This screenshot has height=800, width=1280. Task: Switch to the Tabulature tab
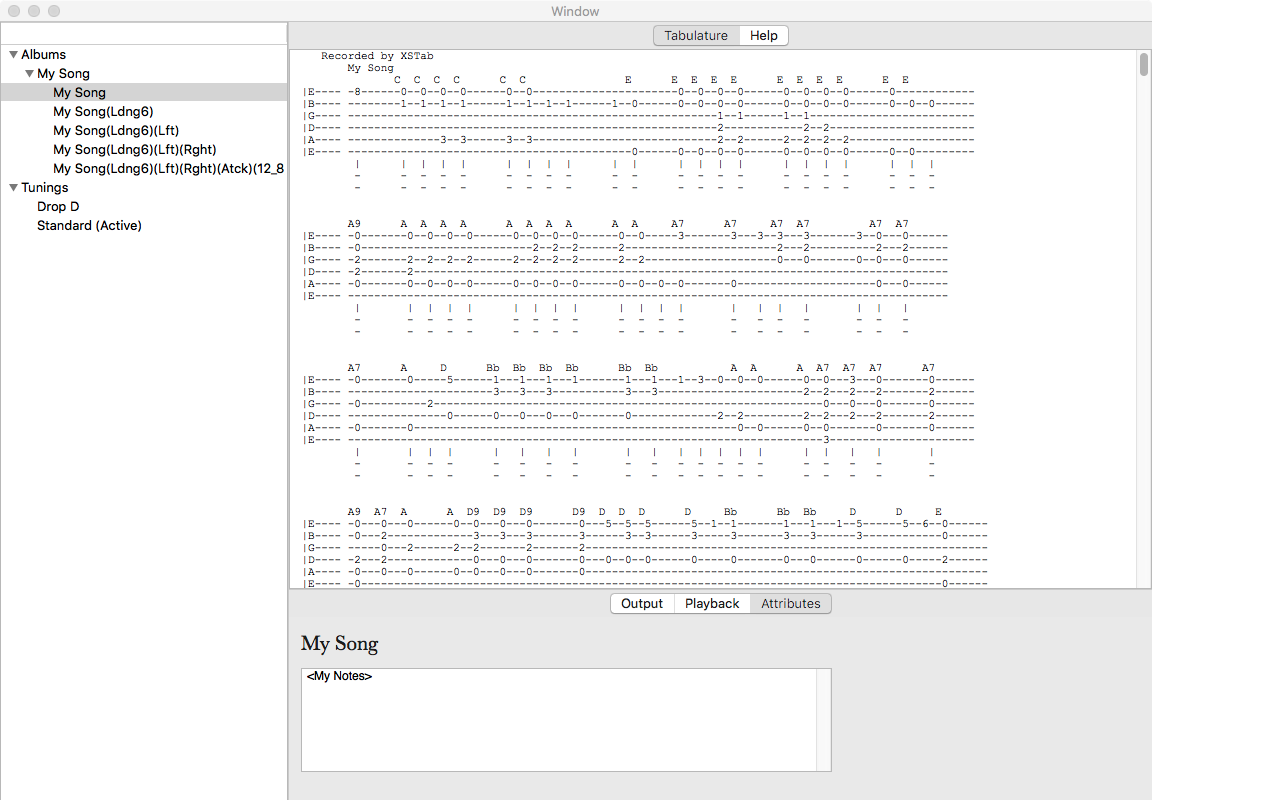click(x=696, y=35)
